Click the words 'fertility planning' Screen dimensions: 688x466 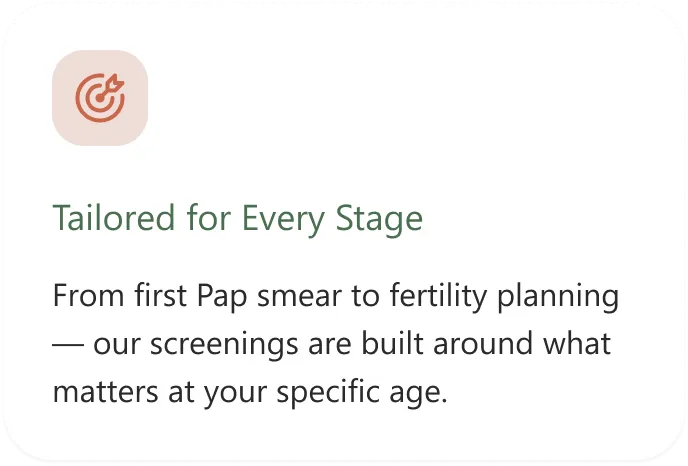tap(505, 297)
